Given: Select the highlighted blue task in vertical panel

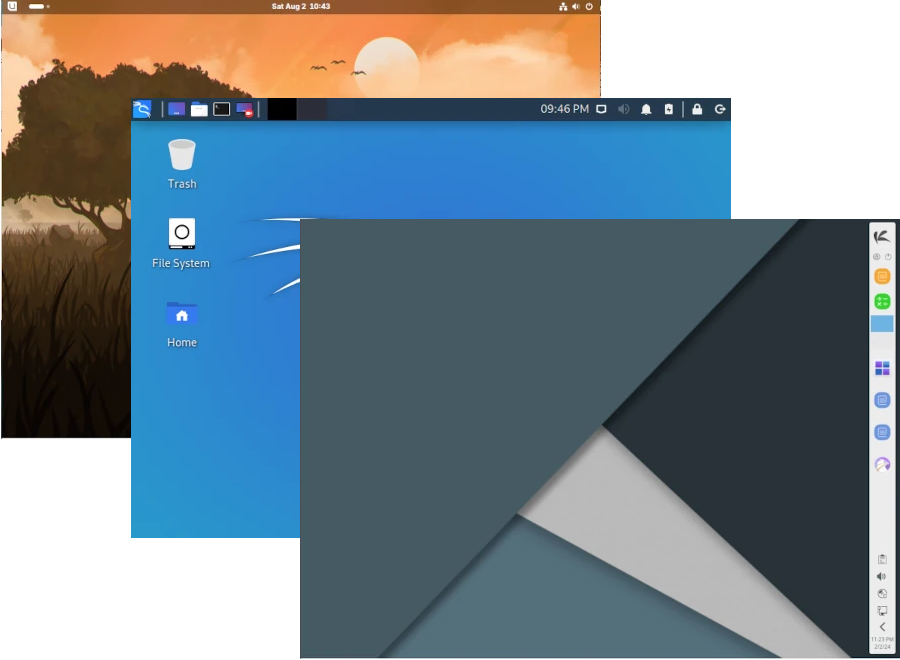Looking at the screenshot, I should click(882, 323).
